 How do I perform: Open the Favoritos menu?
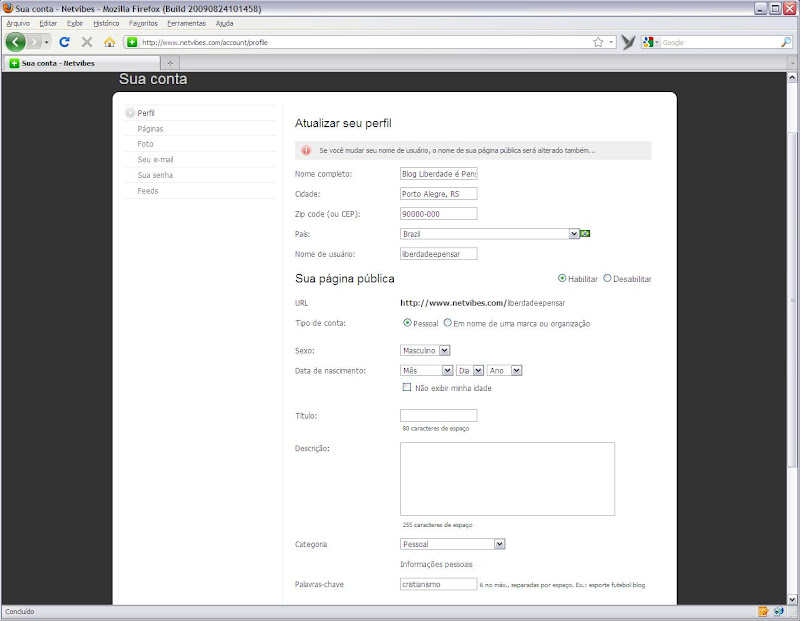coord(143,23)
